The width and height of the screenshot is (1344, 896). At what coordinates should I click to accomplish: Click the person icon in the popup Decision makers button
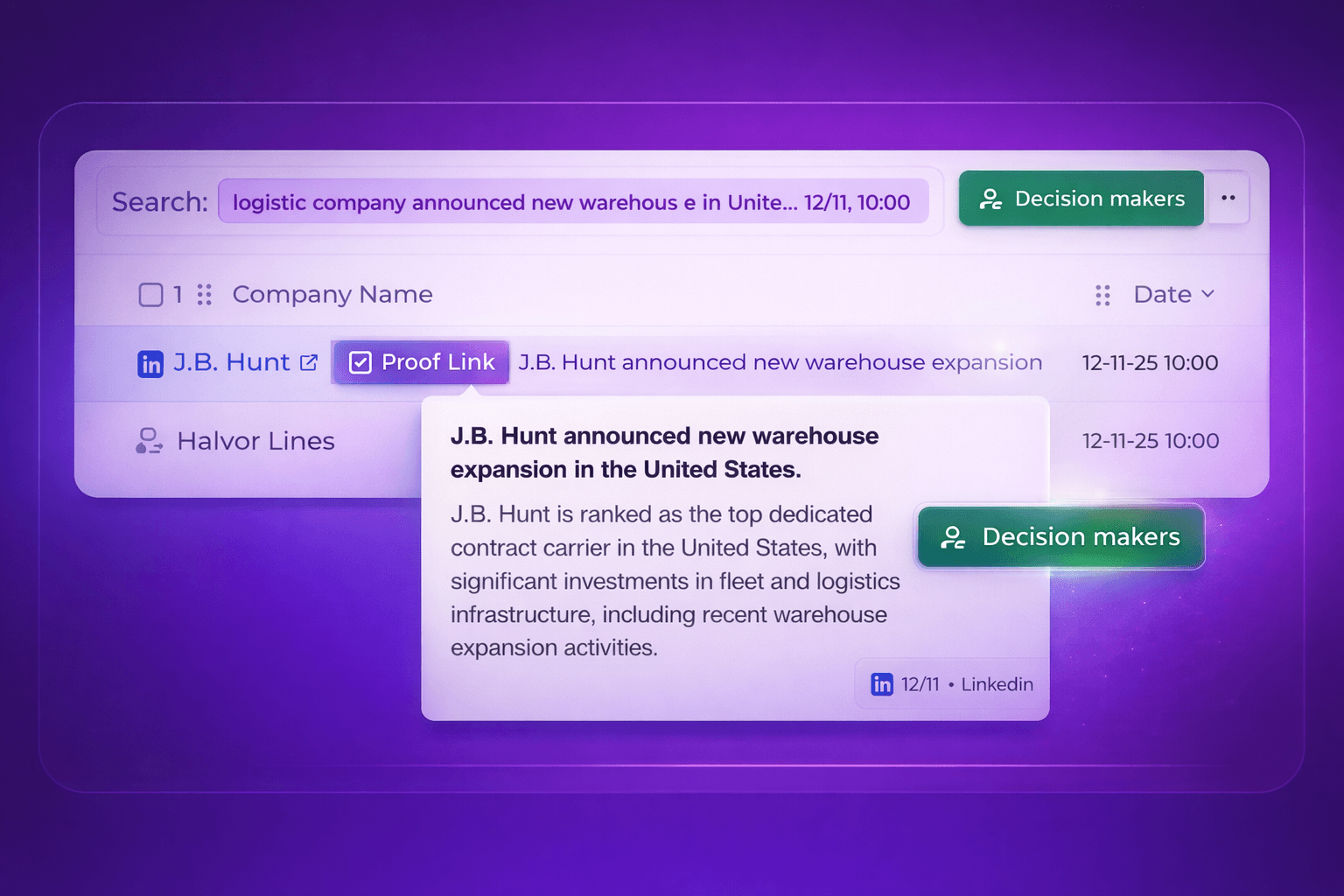click(x=953, y=537)
